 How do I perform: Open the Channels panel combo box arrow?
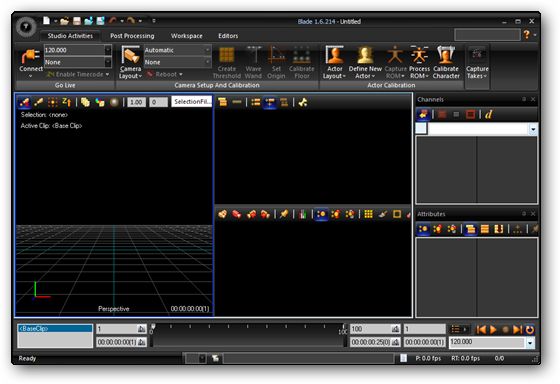533,129
